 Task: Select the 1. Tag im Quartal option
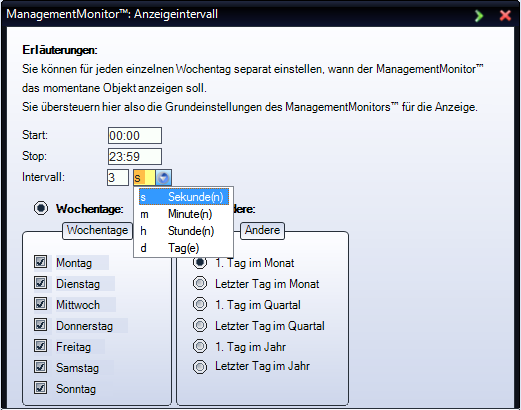pyautogui.click(x=200, y=304)
